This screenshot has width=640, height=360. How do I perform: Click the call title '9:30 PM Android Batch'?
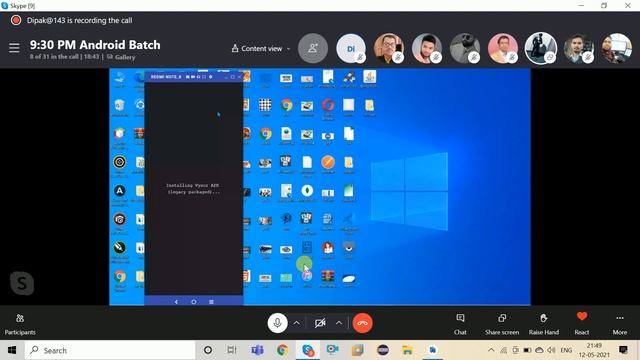point(95,45)
